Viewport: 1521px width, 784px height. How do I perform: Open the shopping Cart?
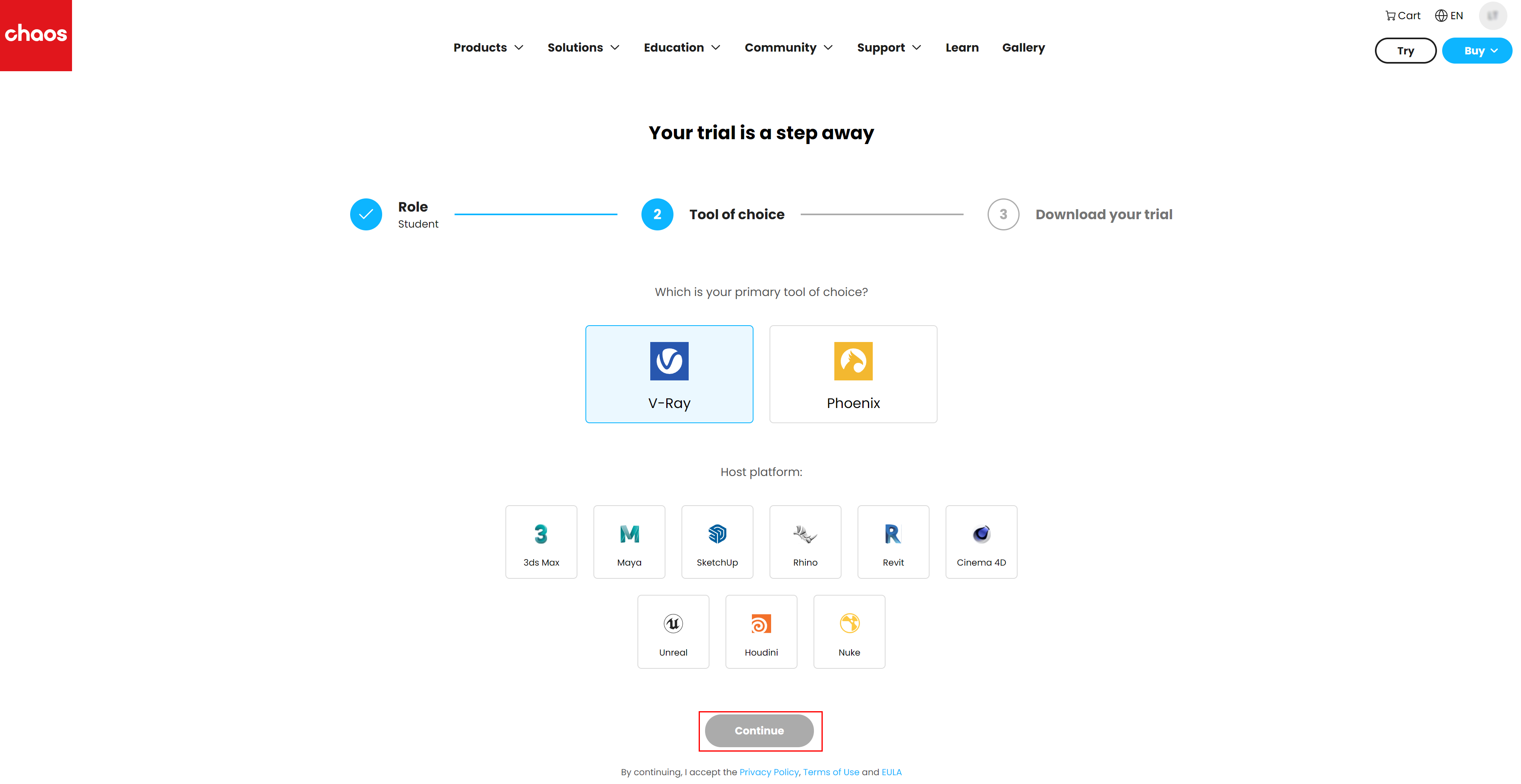[x=1402, y=16]
